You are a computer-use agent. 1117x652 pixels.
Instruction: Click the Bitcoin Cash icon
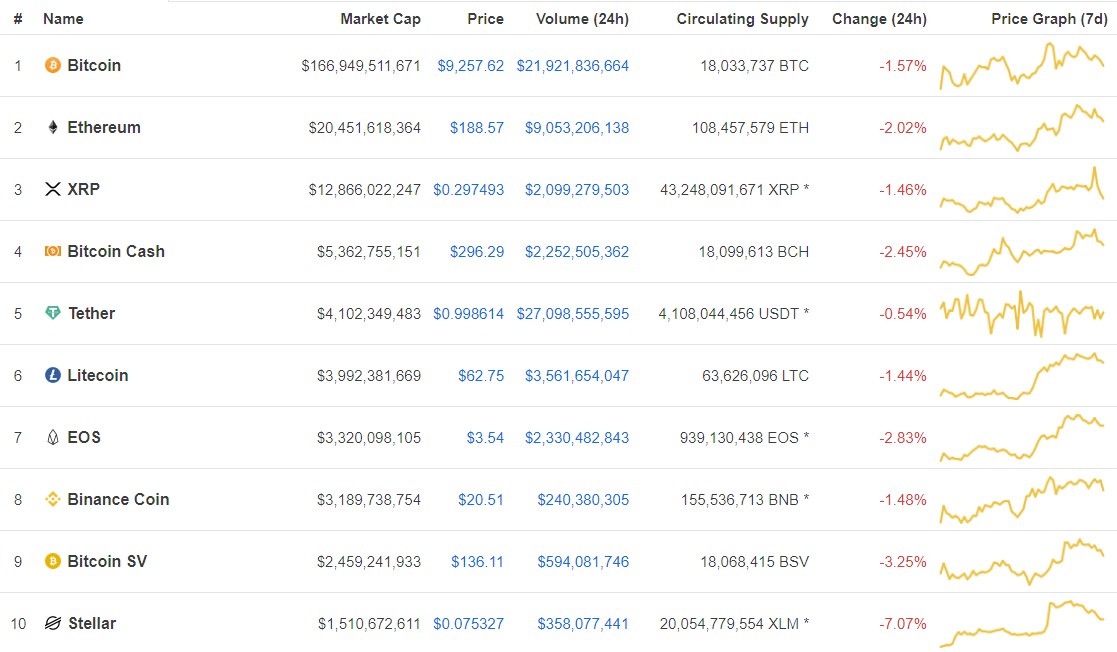coord(53,252)
